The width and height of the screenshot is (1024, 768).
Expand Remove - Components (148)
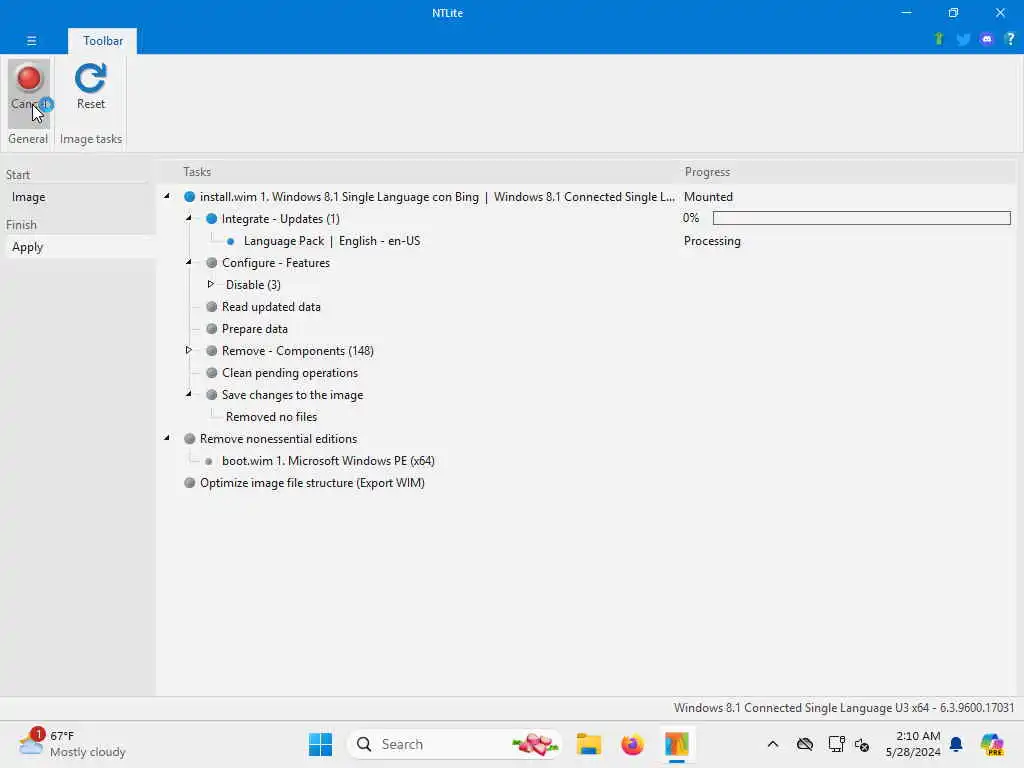[x=189, y=350]
